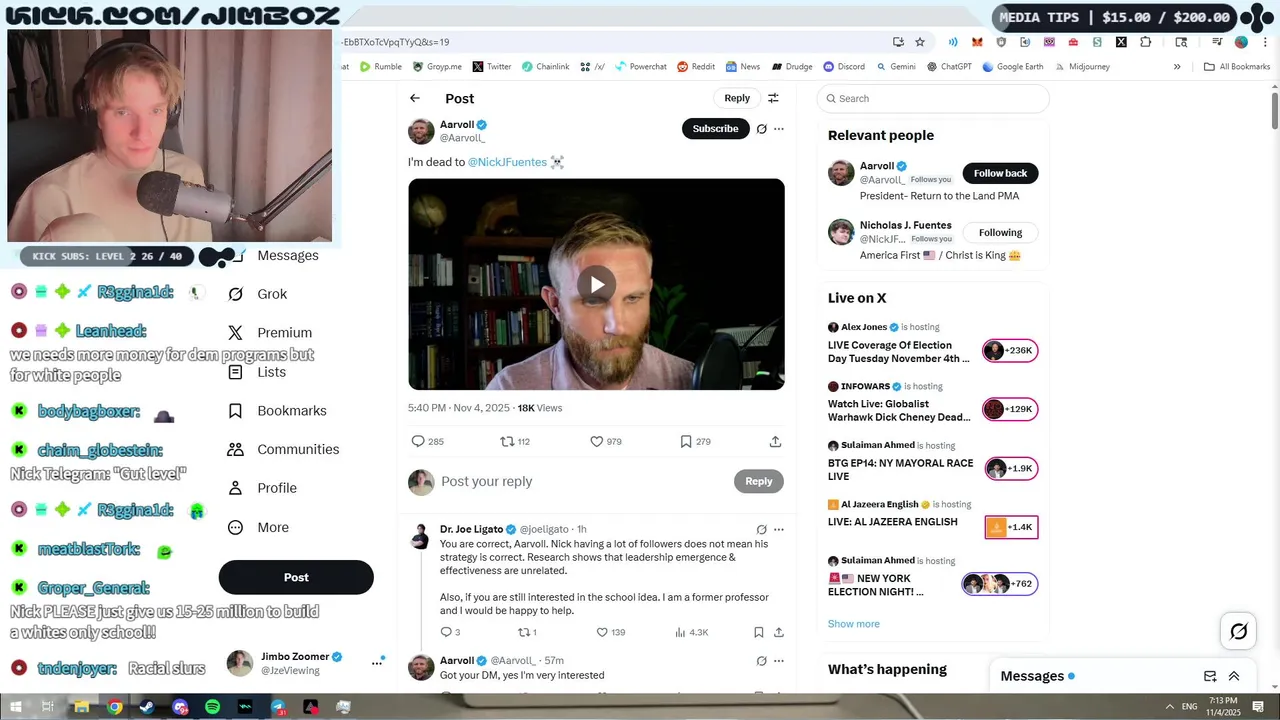
Task: Toggle the Subscribe button on Aarvoll's post
Action: click(715, 128)
